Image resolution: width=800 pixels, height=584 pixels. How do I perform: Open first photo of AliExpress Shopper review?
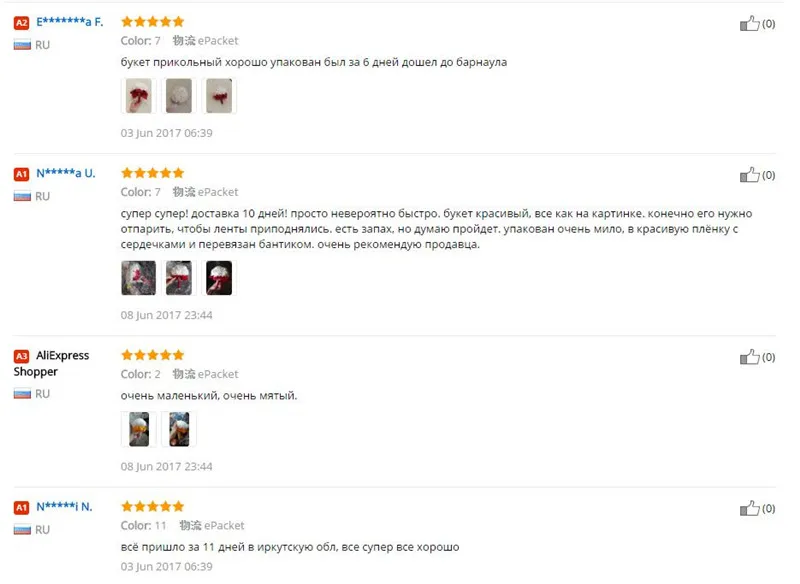pos(138,429)
